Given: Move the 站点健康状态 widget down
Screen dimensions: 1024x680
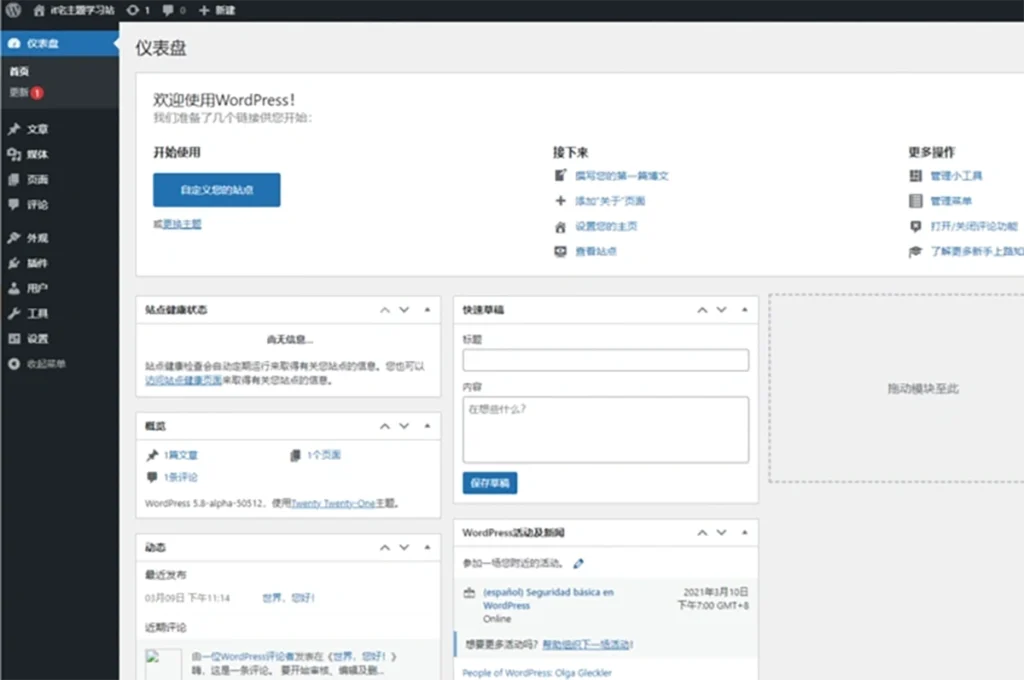Looking at the screenshot, I should 404,310.
